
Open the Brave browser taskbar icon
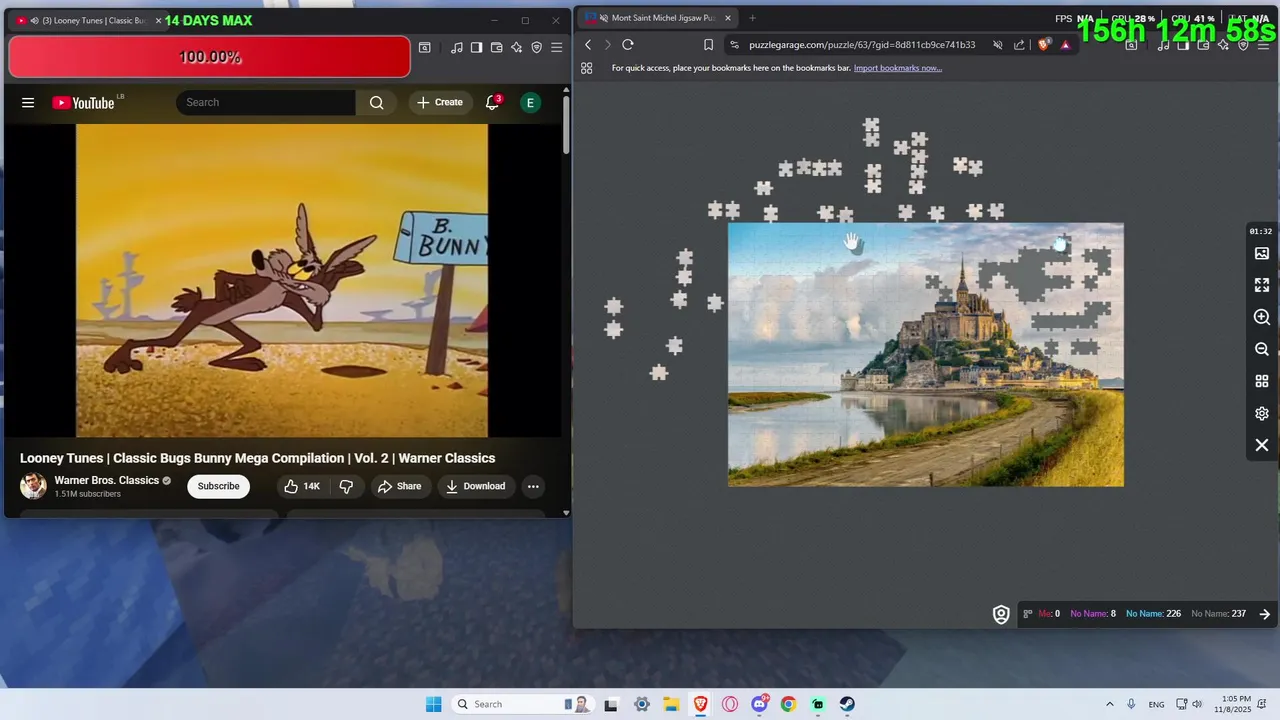coord(701,704)
